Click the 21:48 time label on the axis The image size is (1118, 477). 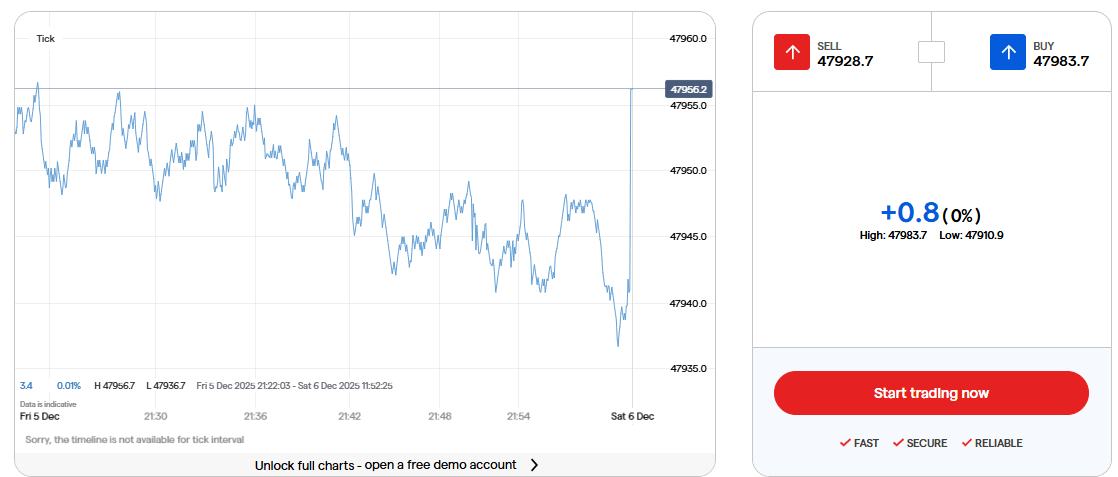coord(439,416)
